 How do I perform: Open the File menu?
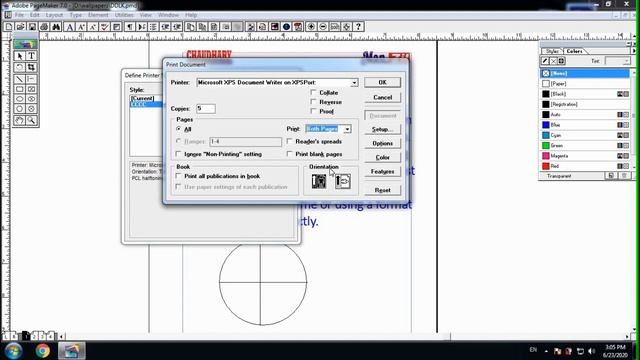click(x=19, y=15)
